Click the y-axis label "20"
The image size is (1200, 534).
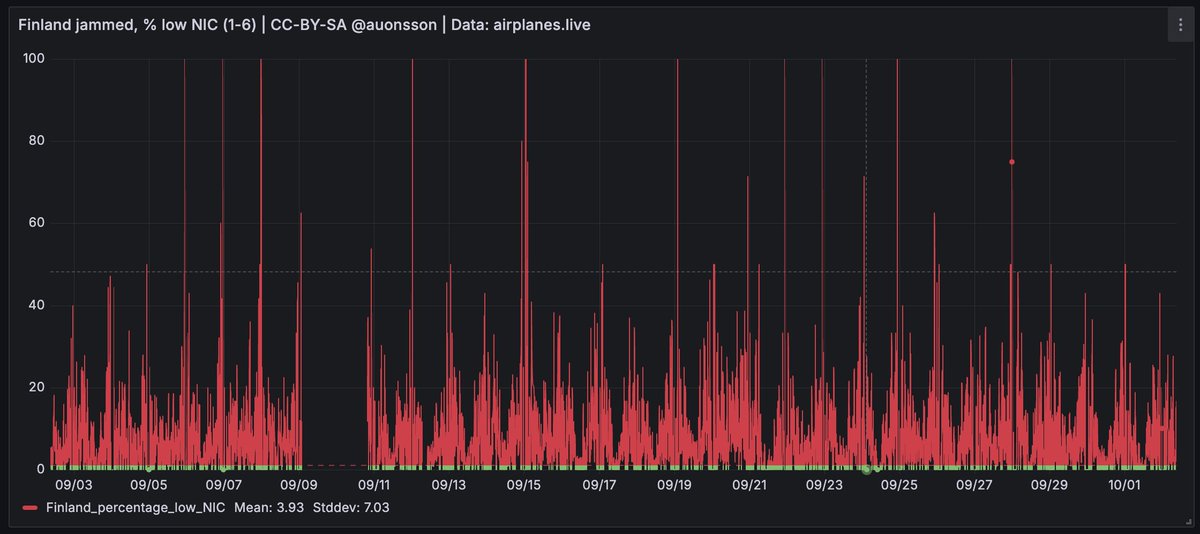[38, 387]
